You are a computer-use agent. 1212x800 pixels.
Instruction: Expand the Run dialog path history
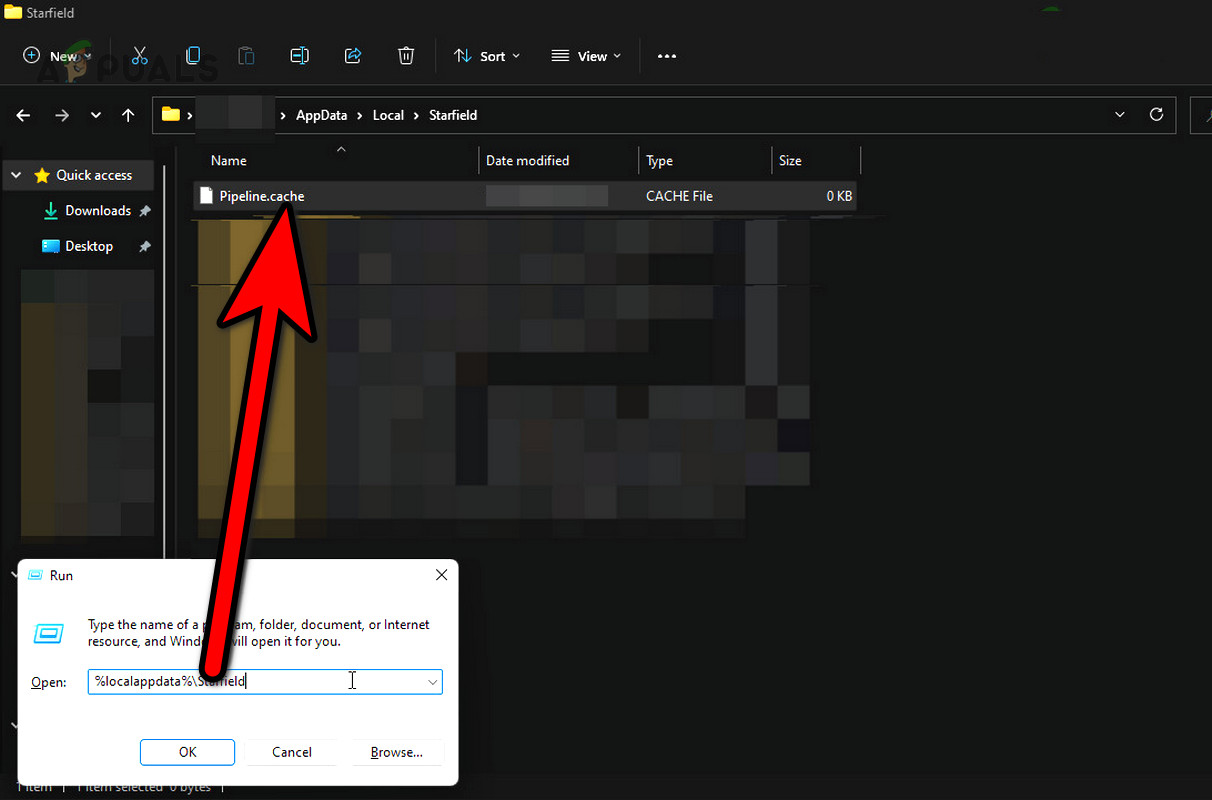click(x=432, y=681)
